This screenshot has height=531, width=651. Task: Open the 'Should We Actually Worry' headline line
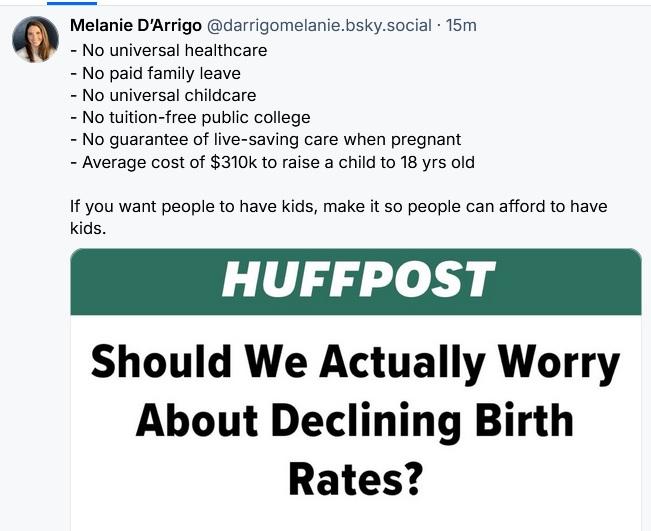tap(356, 363)
